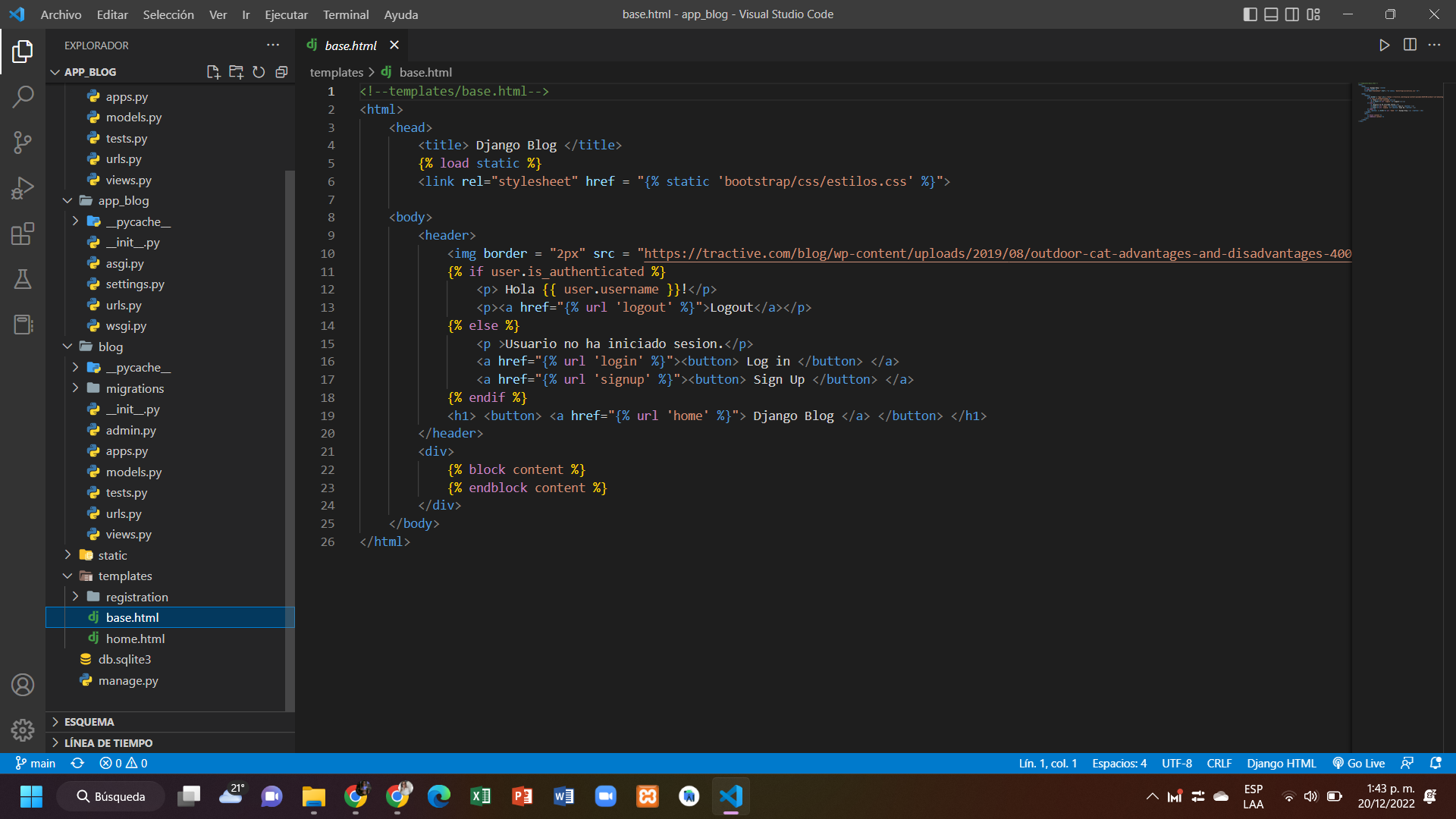Toggle the primary side bar visibility
This screenshot has height=819, width=1456.
click(1250, 14)
